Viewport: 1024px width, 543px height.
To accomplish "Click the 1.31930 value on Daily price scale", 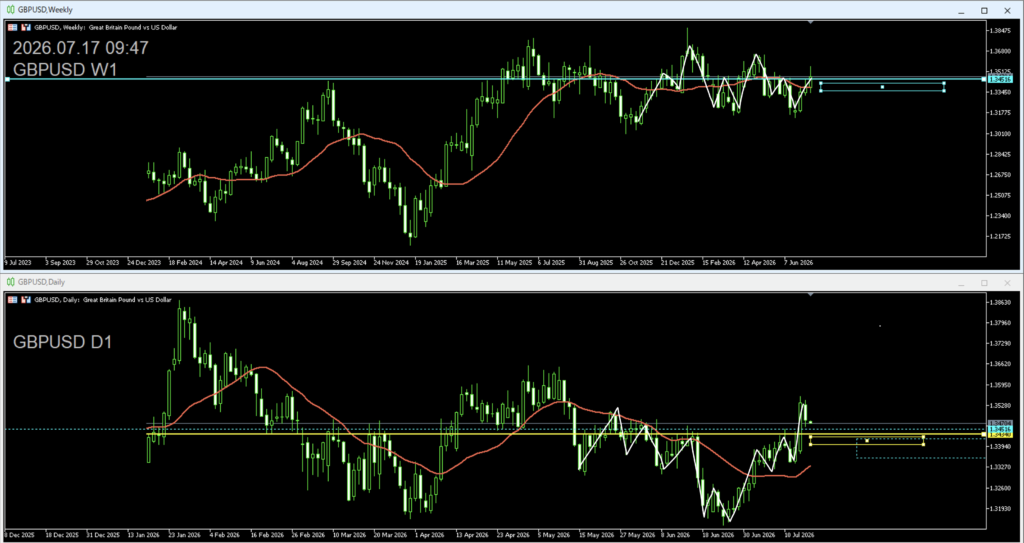I will point(999,508).
